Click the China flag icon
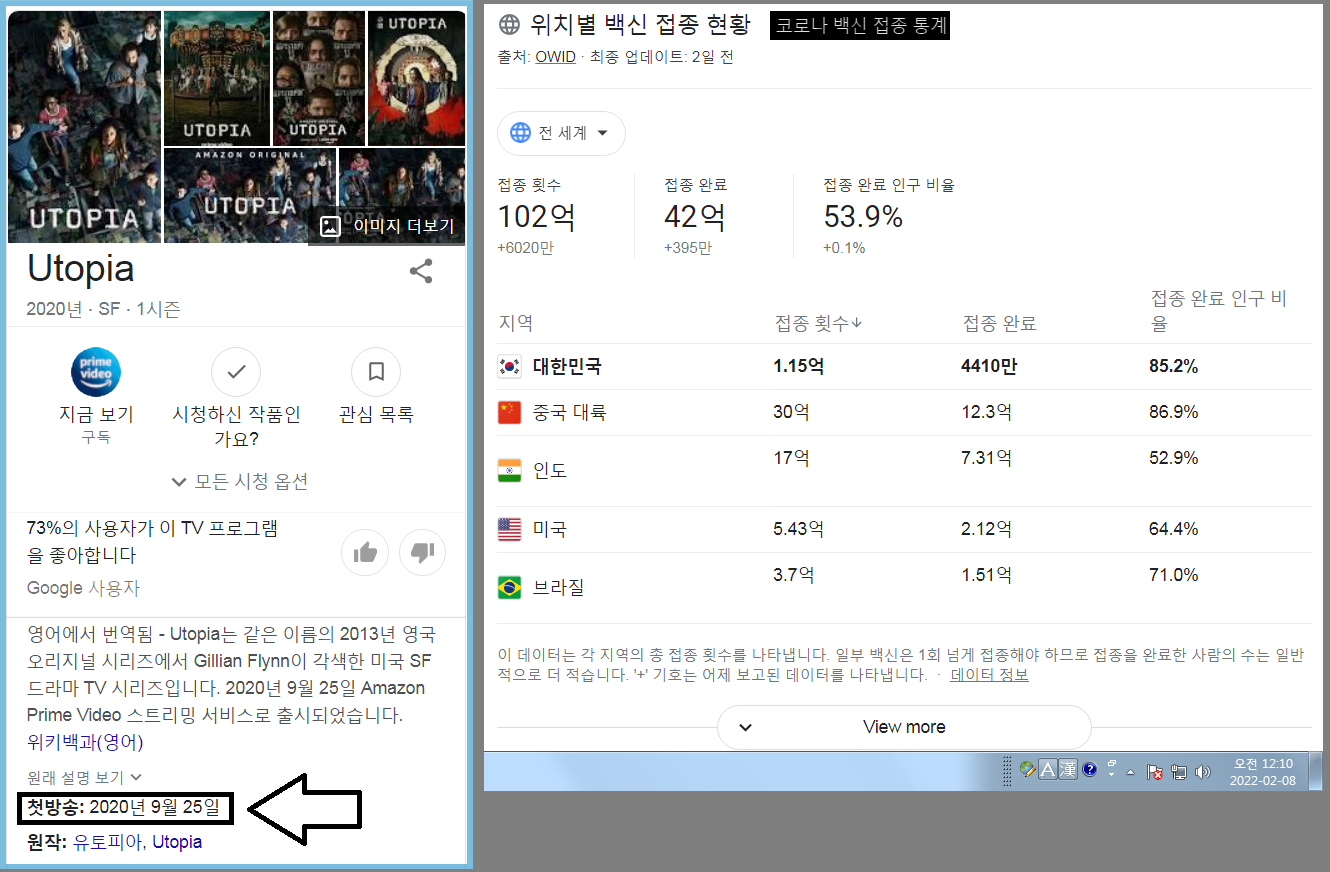The width and height of the screenshot is (1330, 872). pyautogui.click(x=509, y=412)
